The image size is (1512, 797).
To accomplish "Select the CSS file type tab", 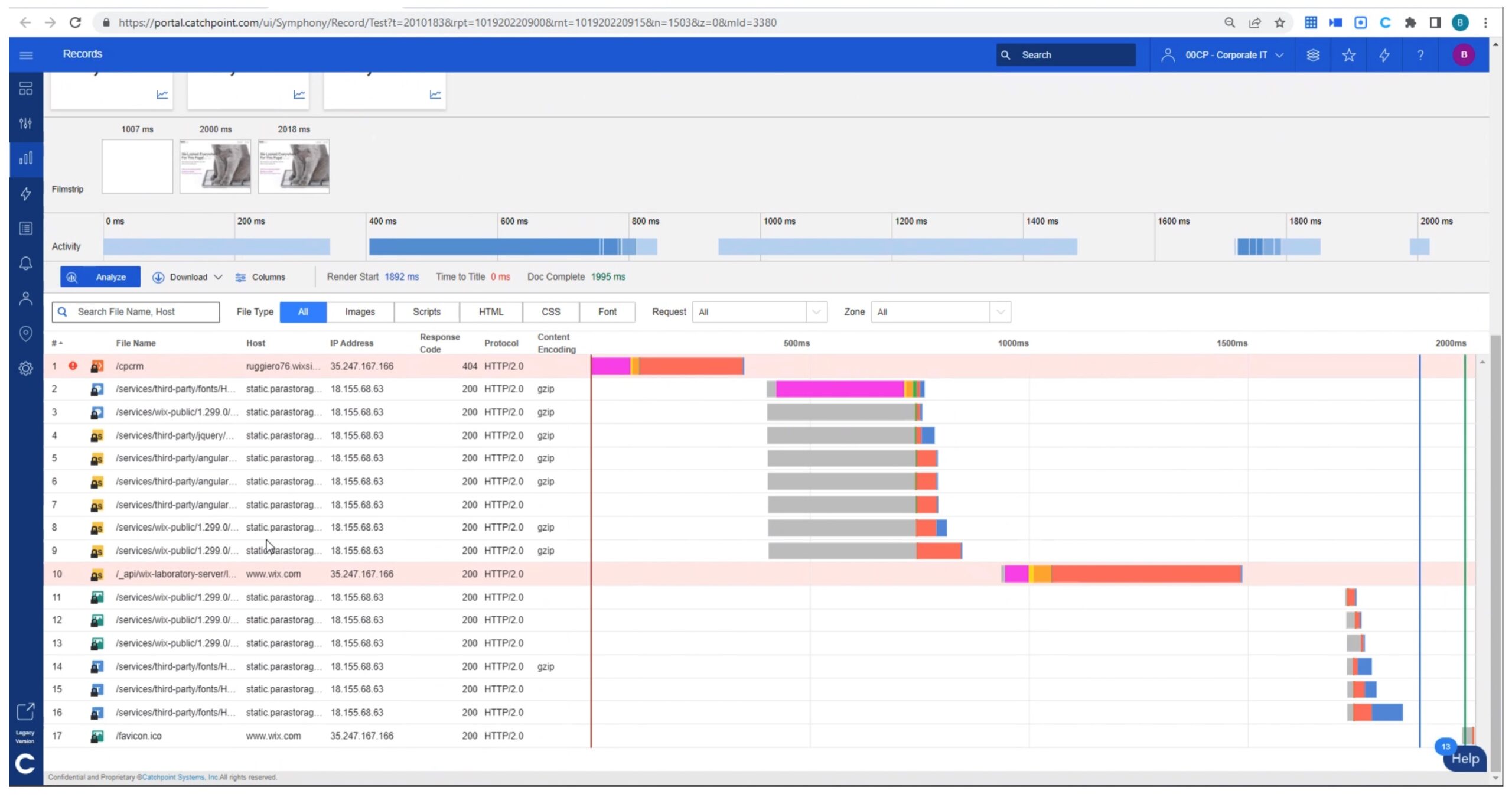I will [550, 312].
